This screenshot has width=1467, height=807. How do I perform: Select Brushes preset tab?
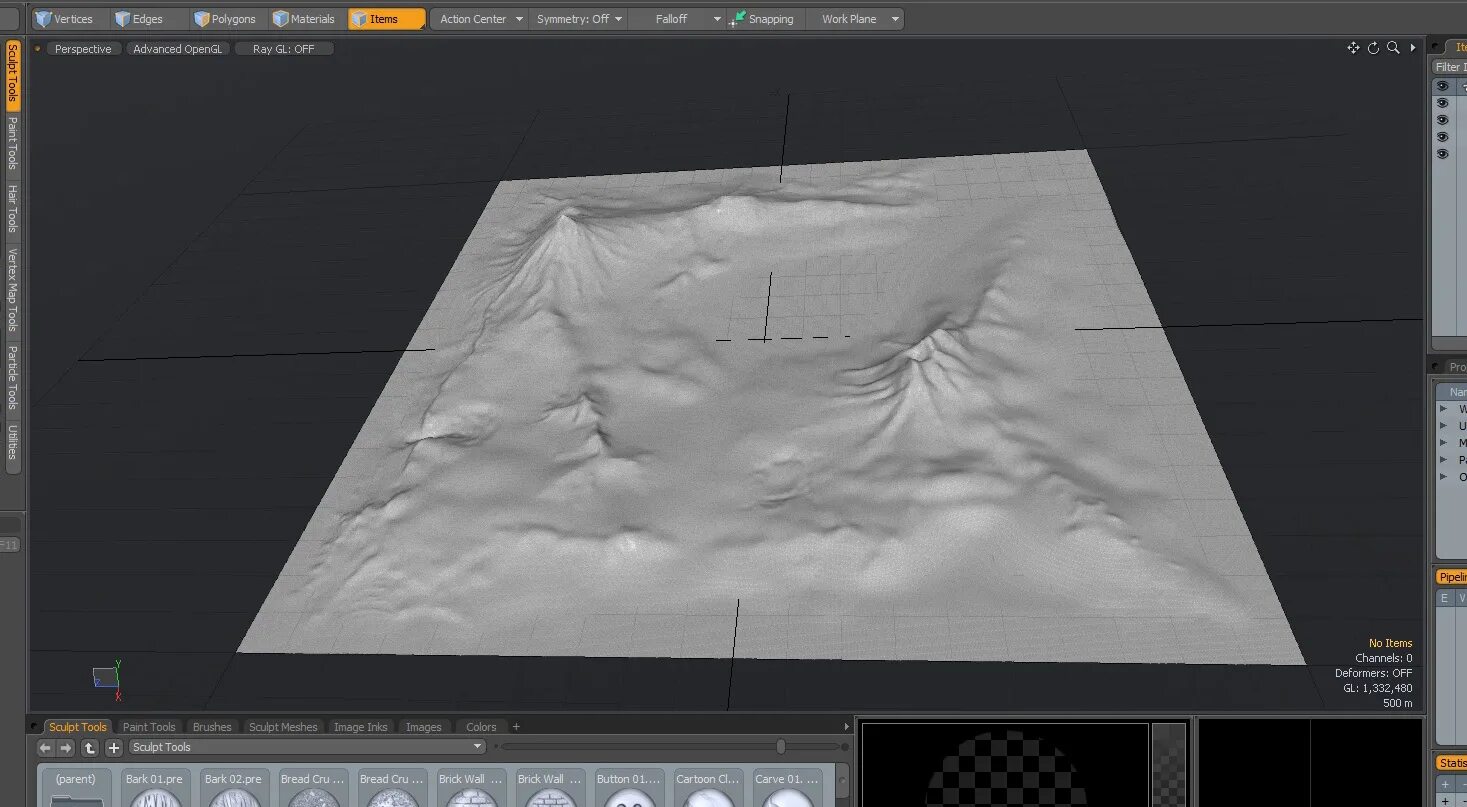212,727
